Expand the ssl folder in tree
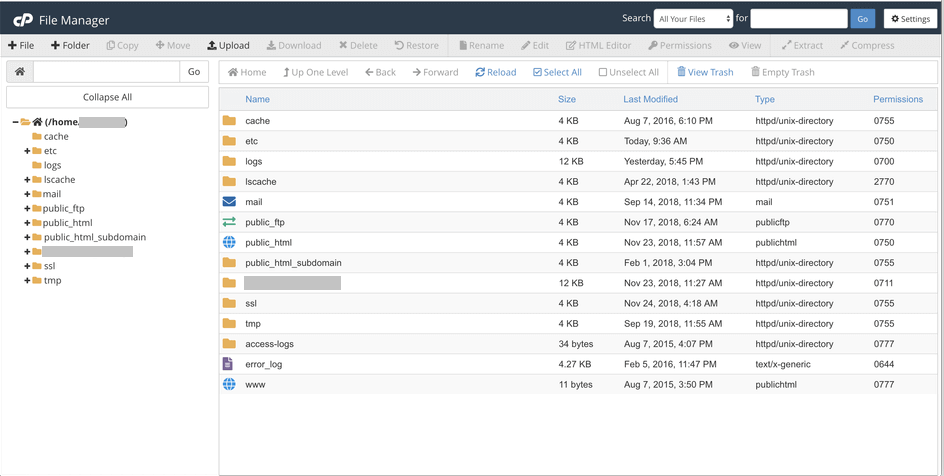The width and height of the screenshot is (944, 476). point(27,266)
